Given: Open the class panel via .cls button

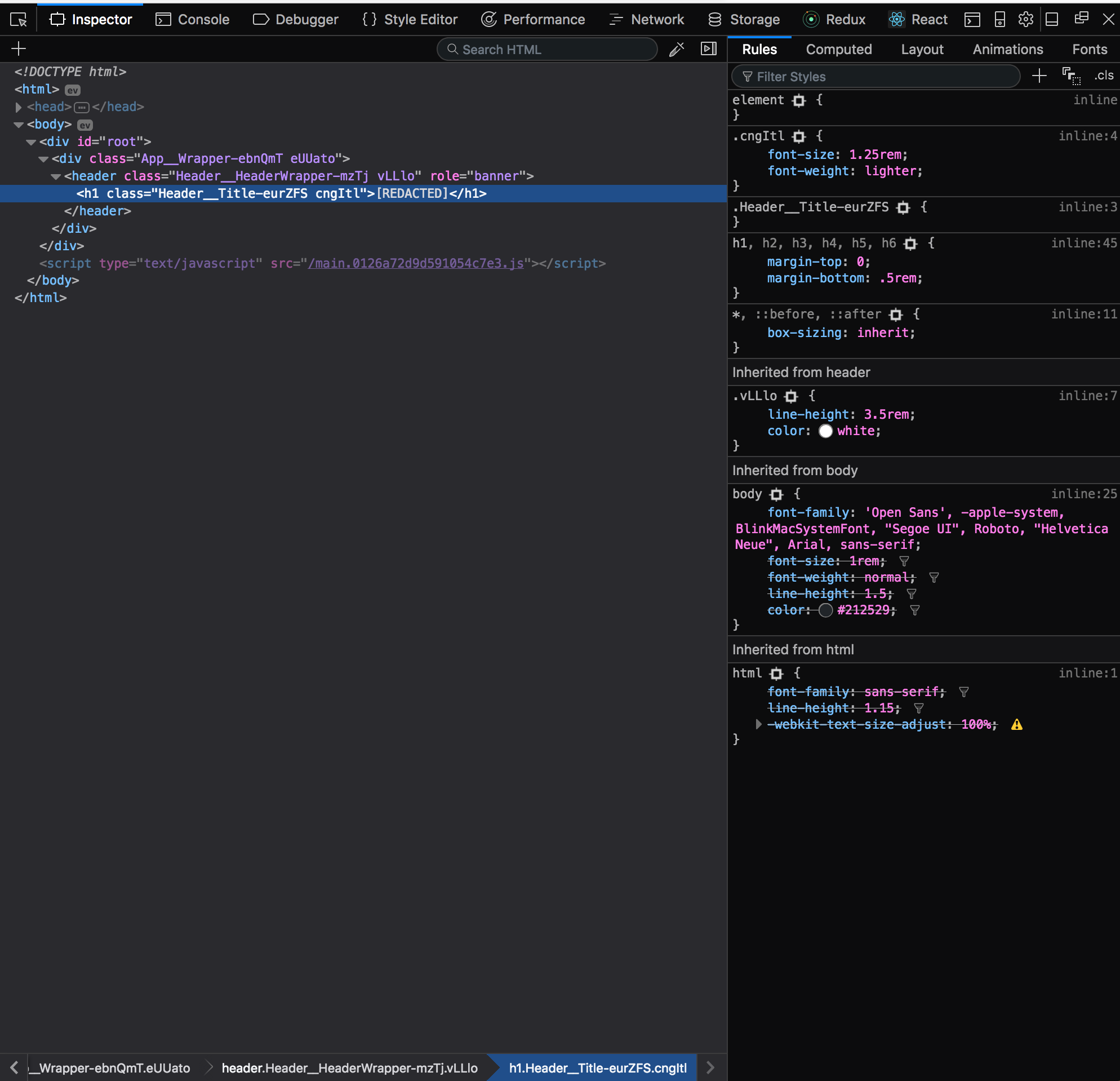Looking at the screenshot, I should [x=1104, y=75].
